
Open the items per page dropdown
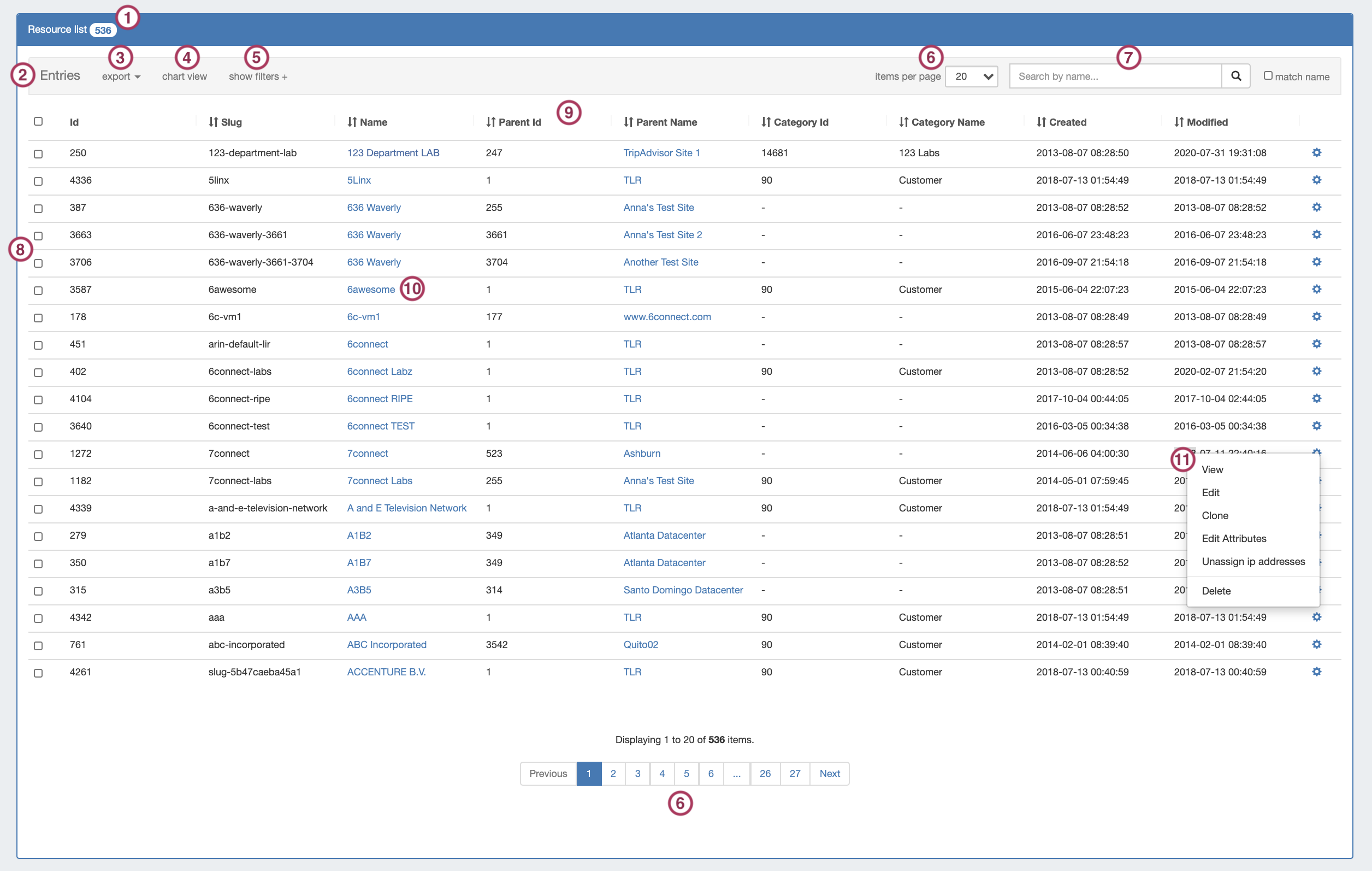971,76
